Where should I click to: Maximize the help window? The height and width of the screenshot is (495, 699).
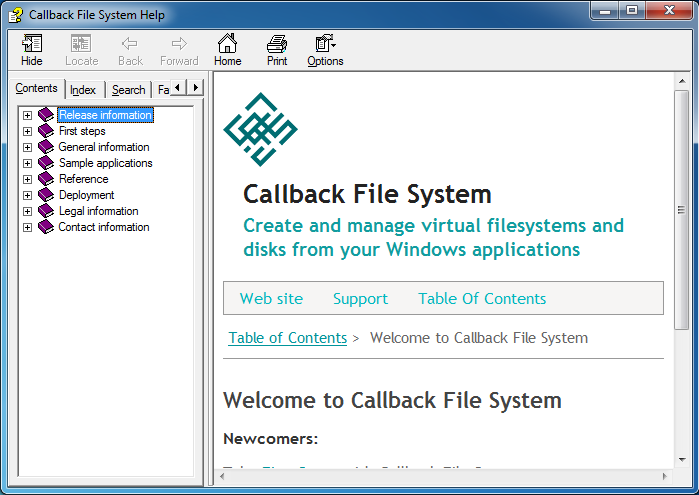tap(631, 11)
